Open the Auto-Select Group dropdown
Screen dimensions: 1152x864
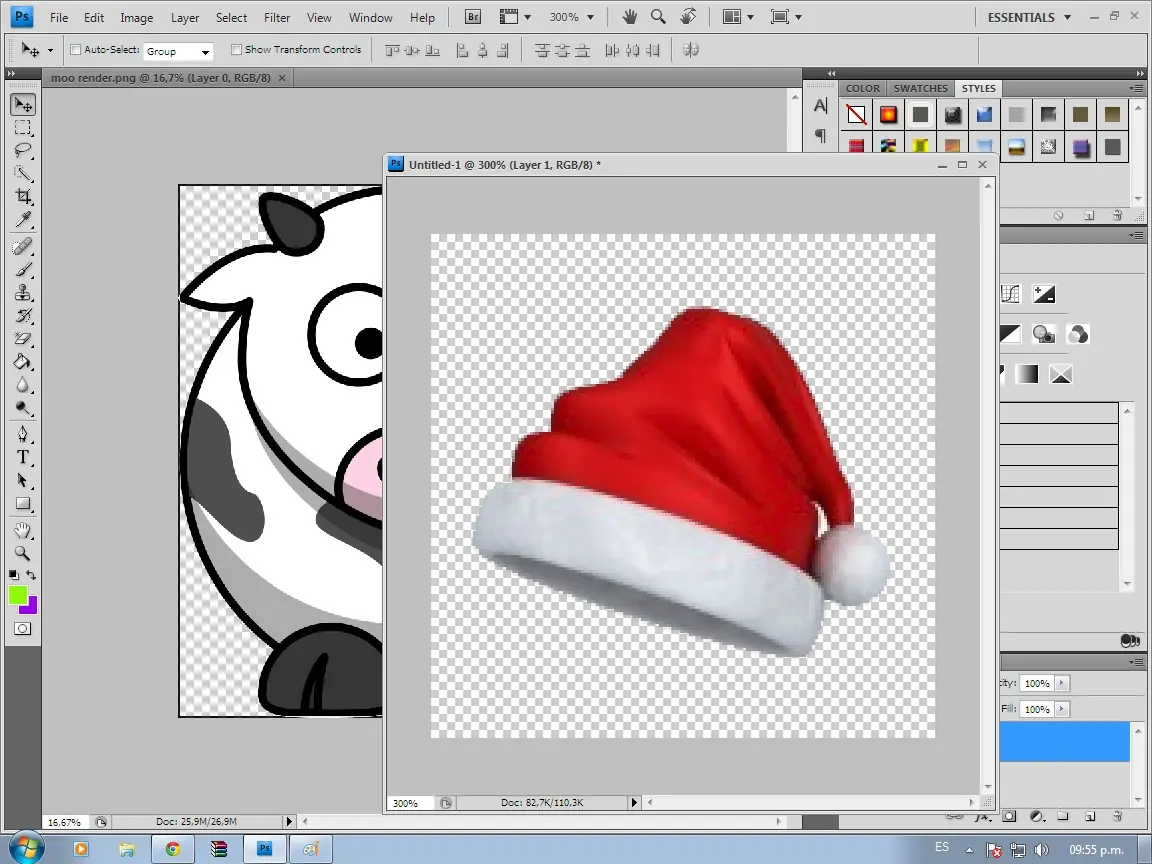pos(178,51)
